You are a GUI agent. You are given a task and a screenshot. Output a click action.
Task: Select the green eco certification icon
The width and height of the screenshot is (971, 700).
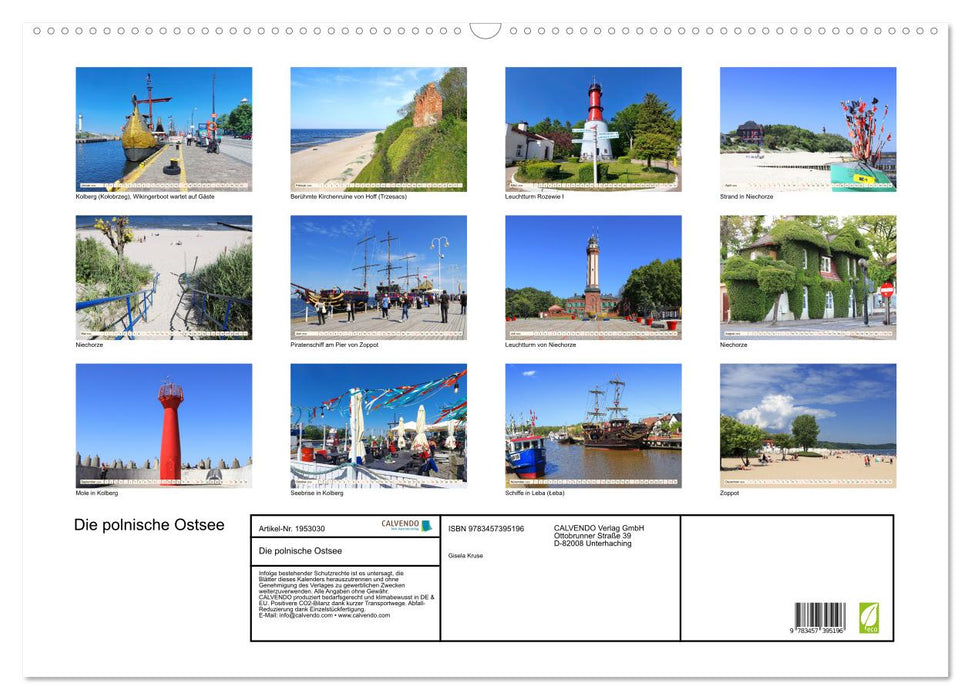[x=869, y=617]
